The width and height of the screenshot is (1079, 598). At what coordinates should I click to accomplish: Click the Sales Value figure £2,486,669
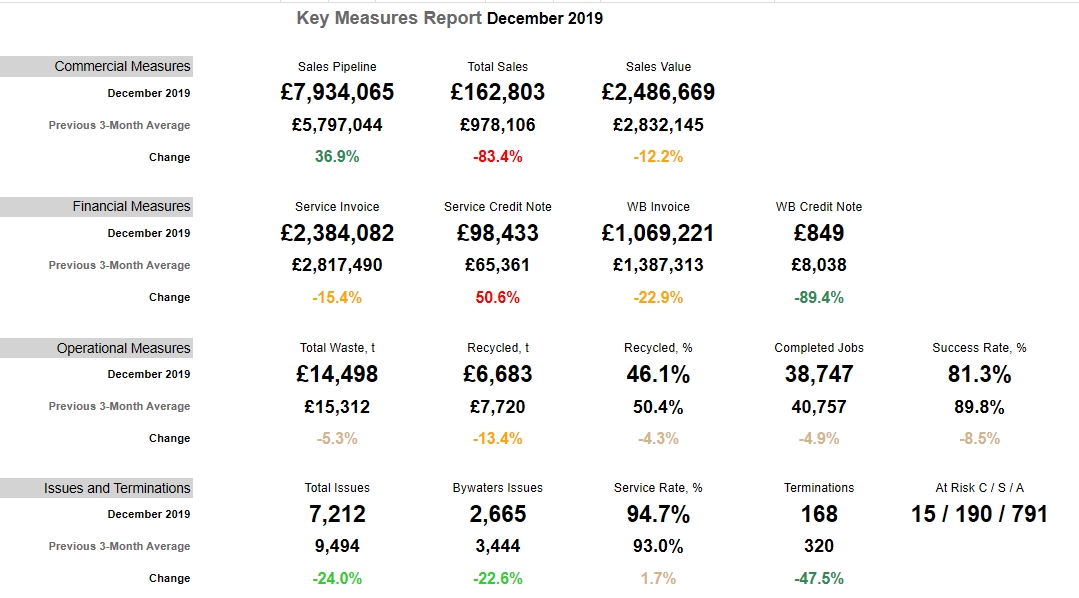tap(658, 93)
